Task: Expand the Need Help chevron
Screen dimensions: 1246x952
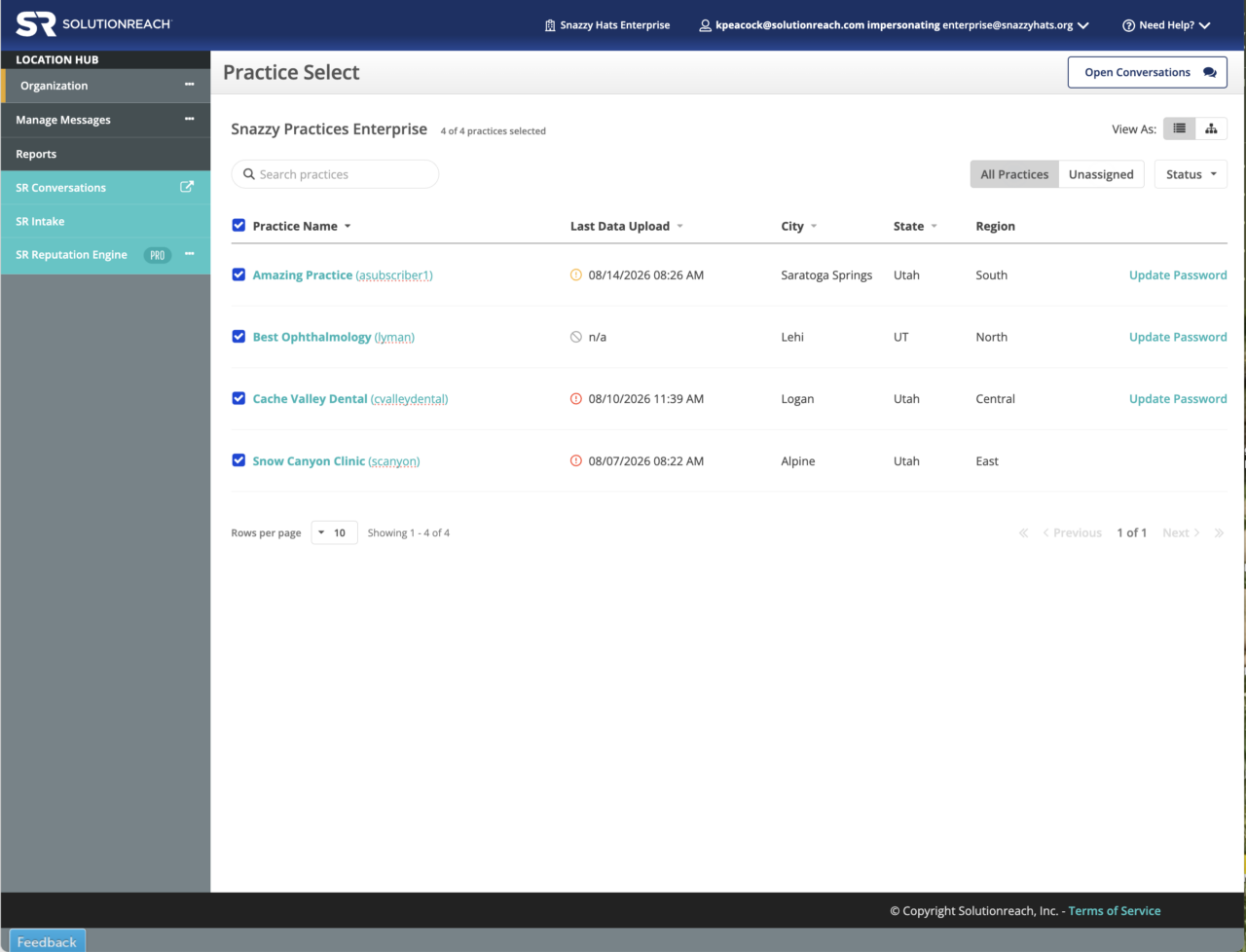Action: point(1205,25)
